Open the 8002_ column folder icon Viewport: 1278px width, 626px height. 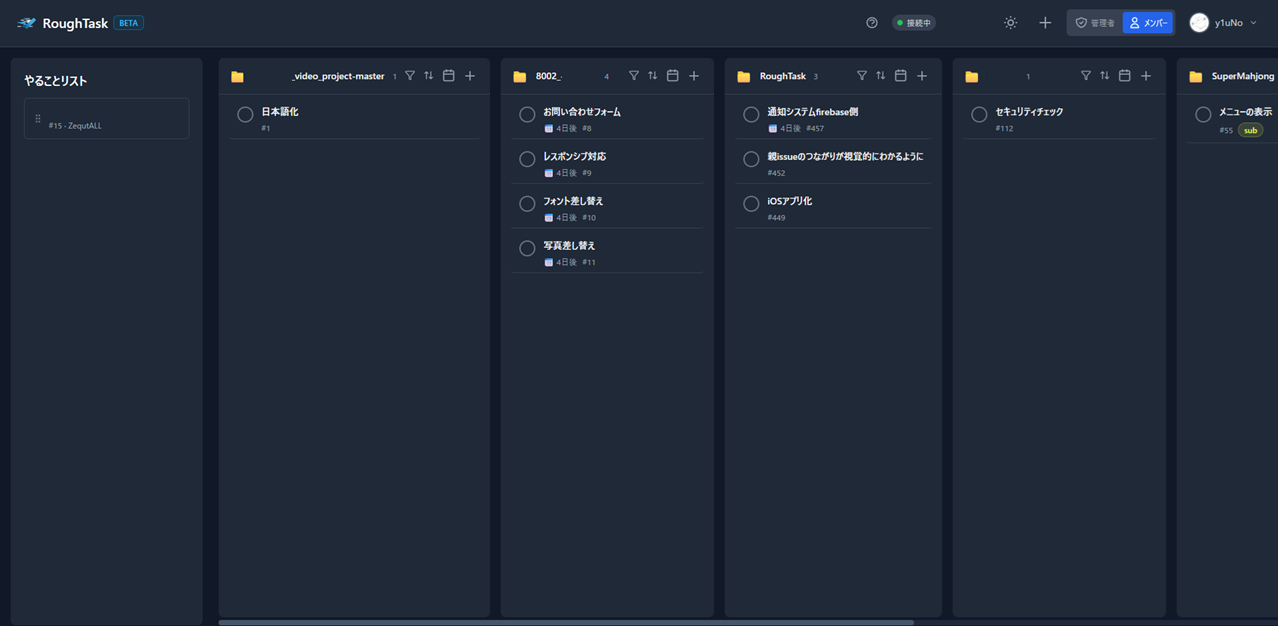[x=519, y=77]
